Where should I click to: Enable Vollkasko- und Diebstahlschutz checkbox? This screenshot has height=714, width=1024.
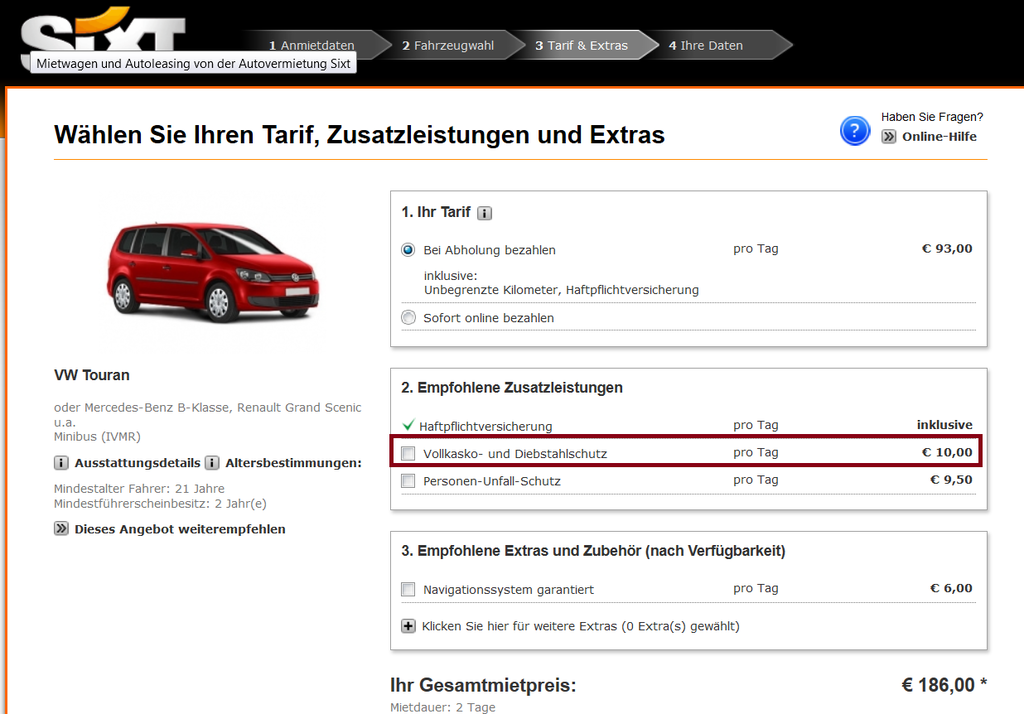tap(408, 453)
